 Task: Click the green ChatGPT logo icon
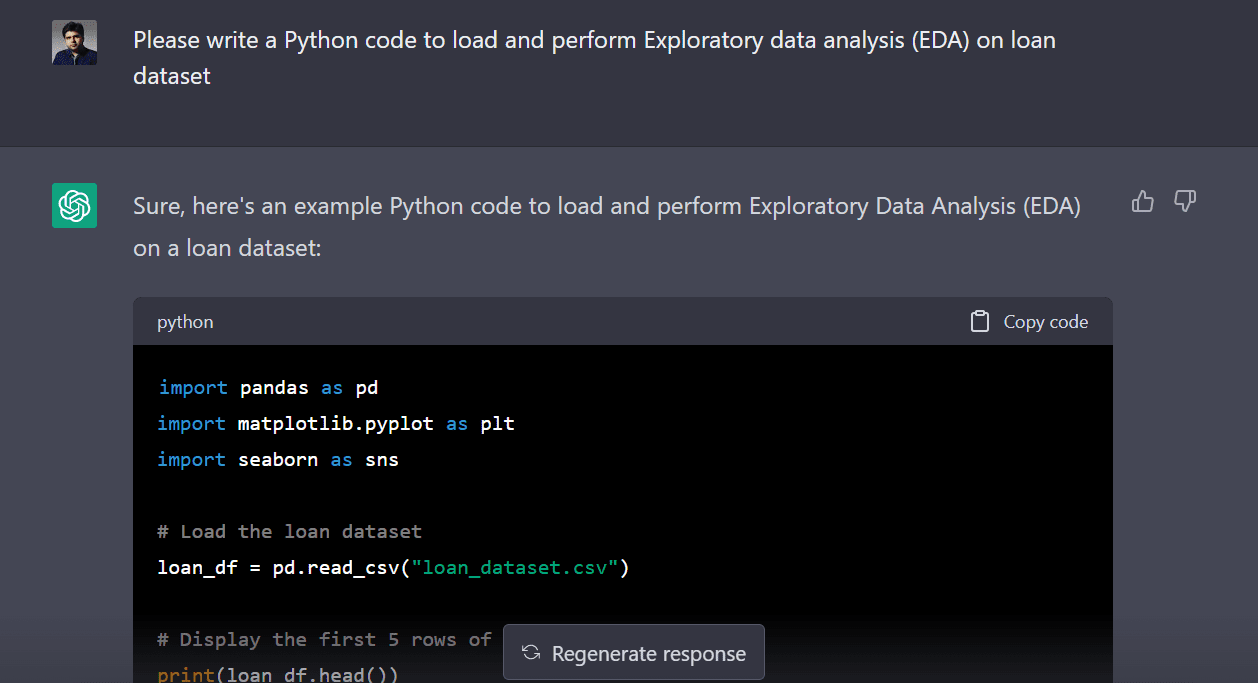[x=75, y=205]
